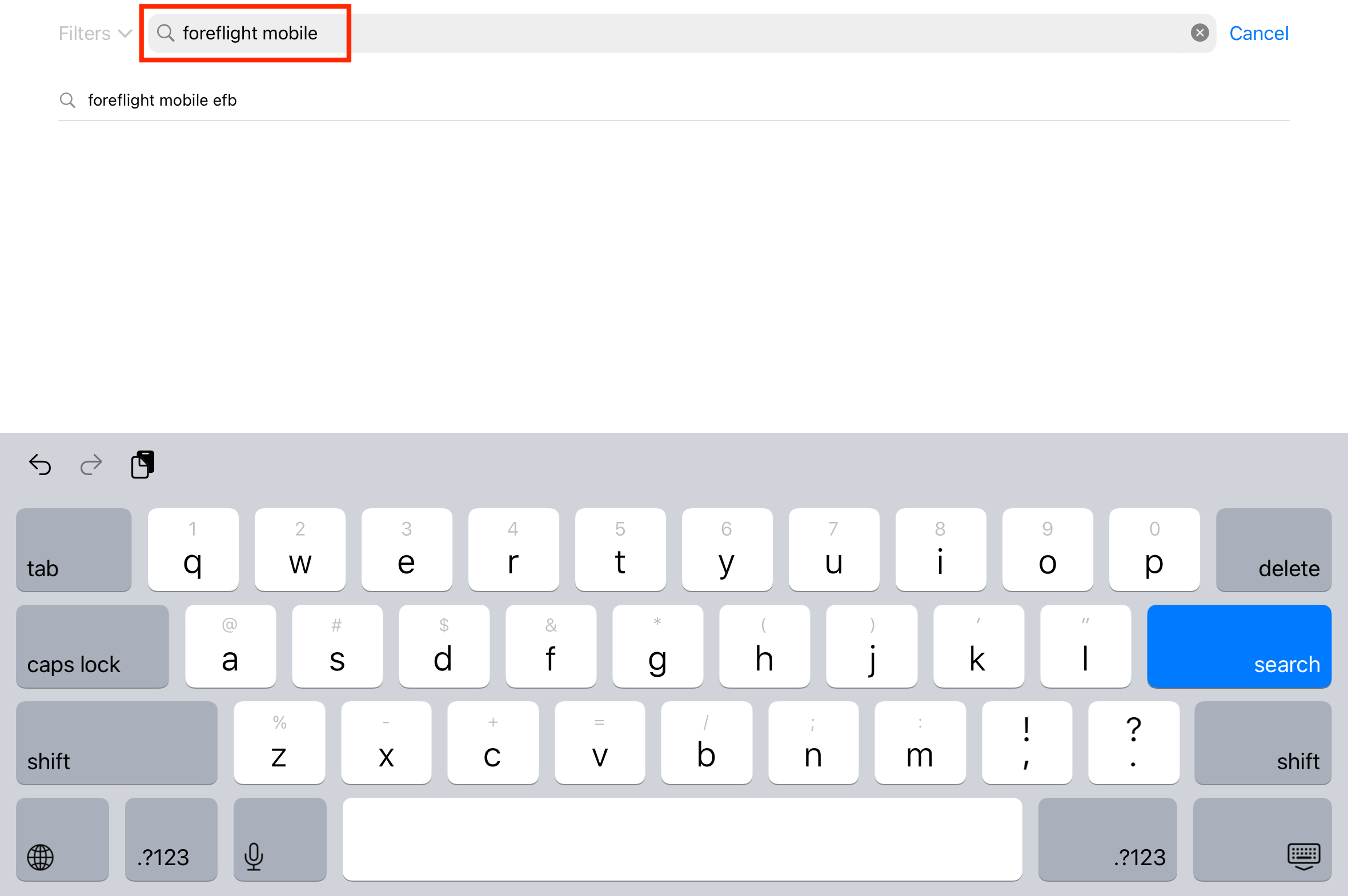This screenshot has width=1348, height=896.
Task: Tap the b key
Action: 707,743
